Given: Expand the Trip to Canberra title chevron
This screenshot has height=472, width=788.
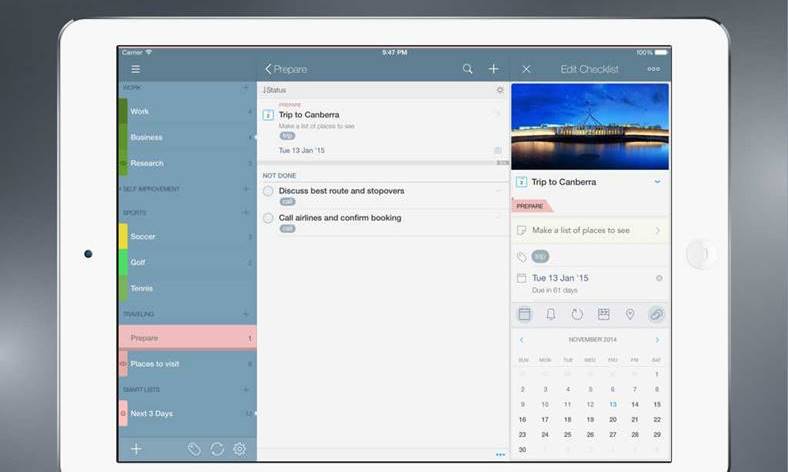Looking at the screenshot, I should (x=657, y=182).
